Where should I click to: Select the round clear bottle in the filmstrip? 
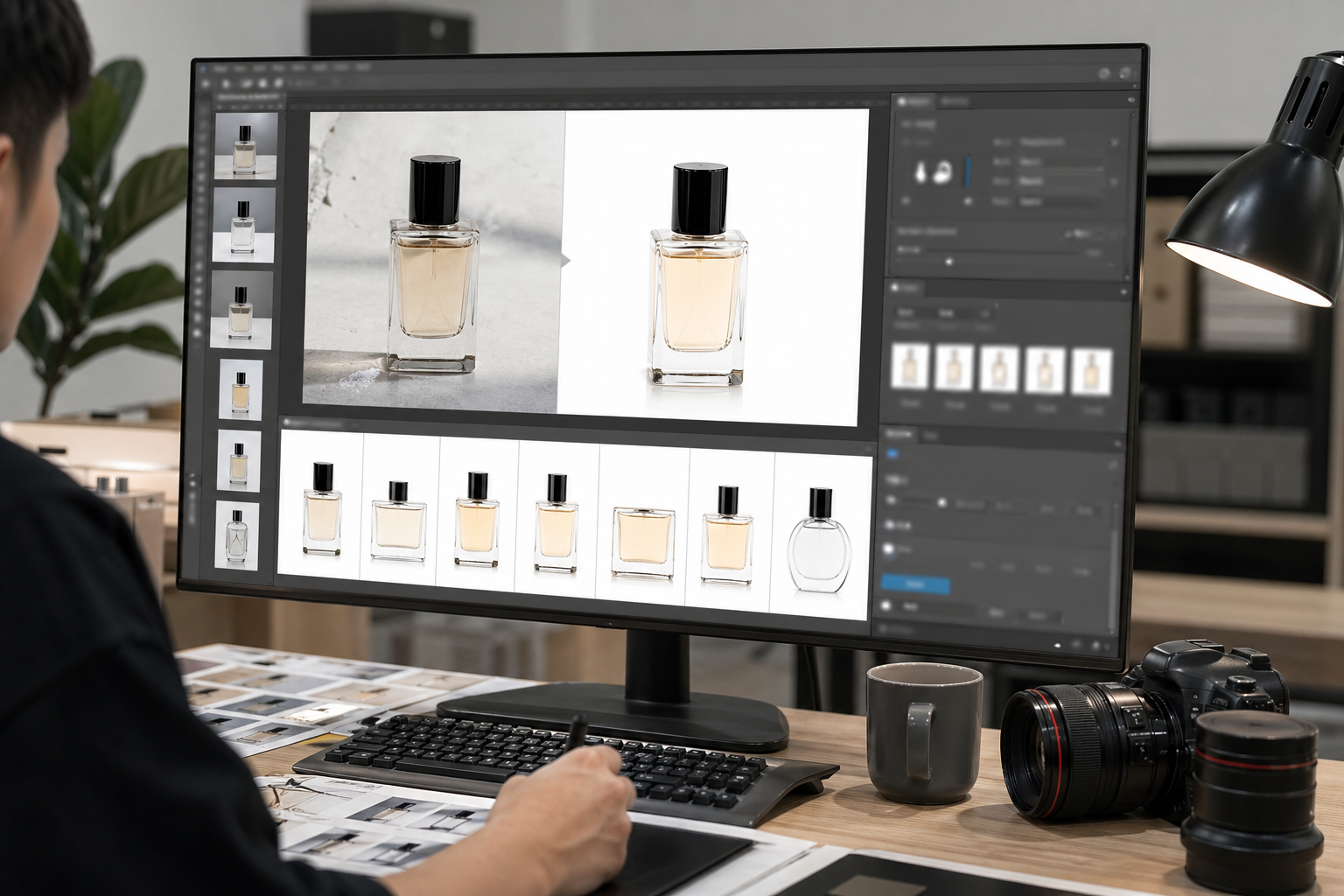click(820, 540)
